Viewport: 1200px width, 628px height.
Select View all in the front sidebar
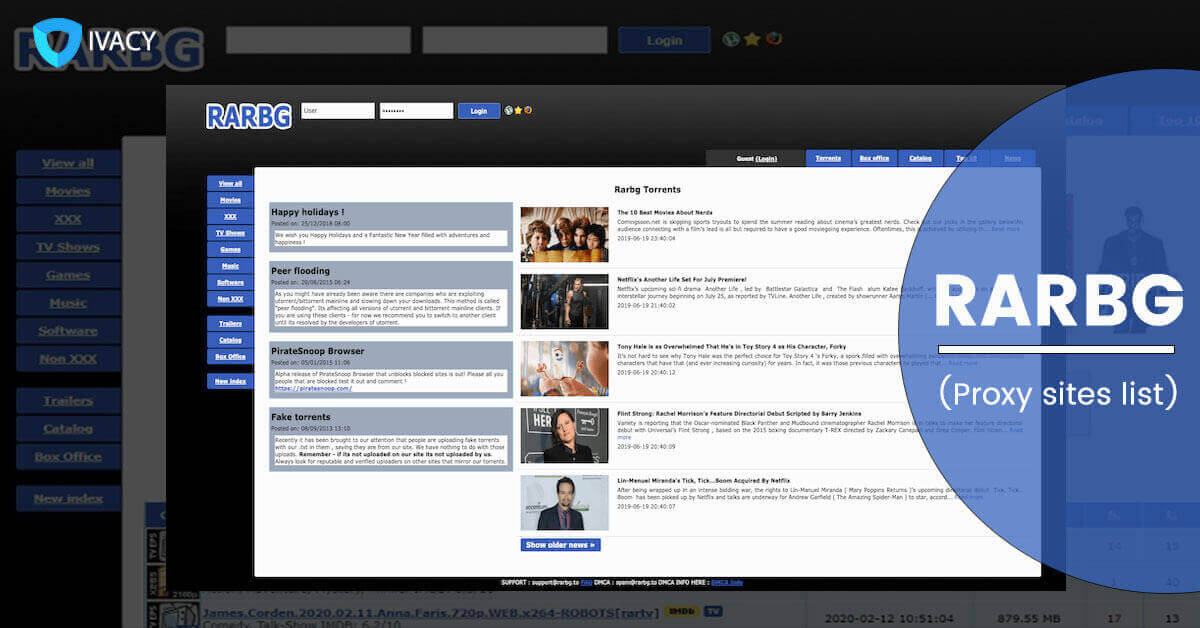230,183
